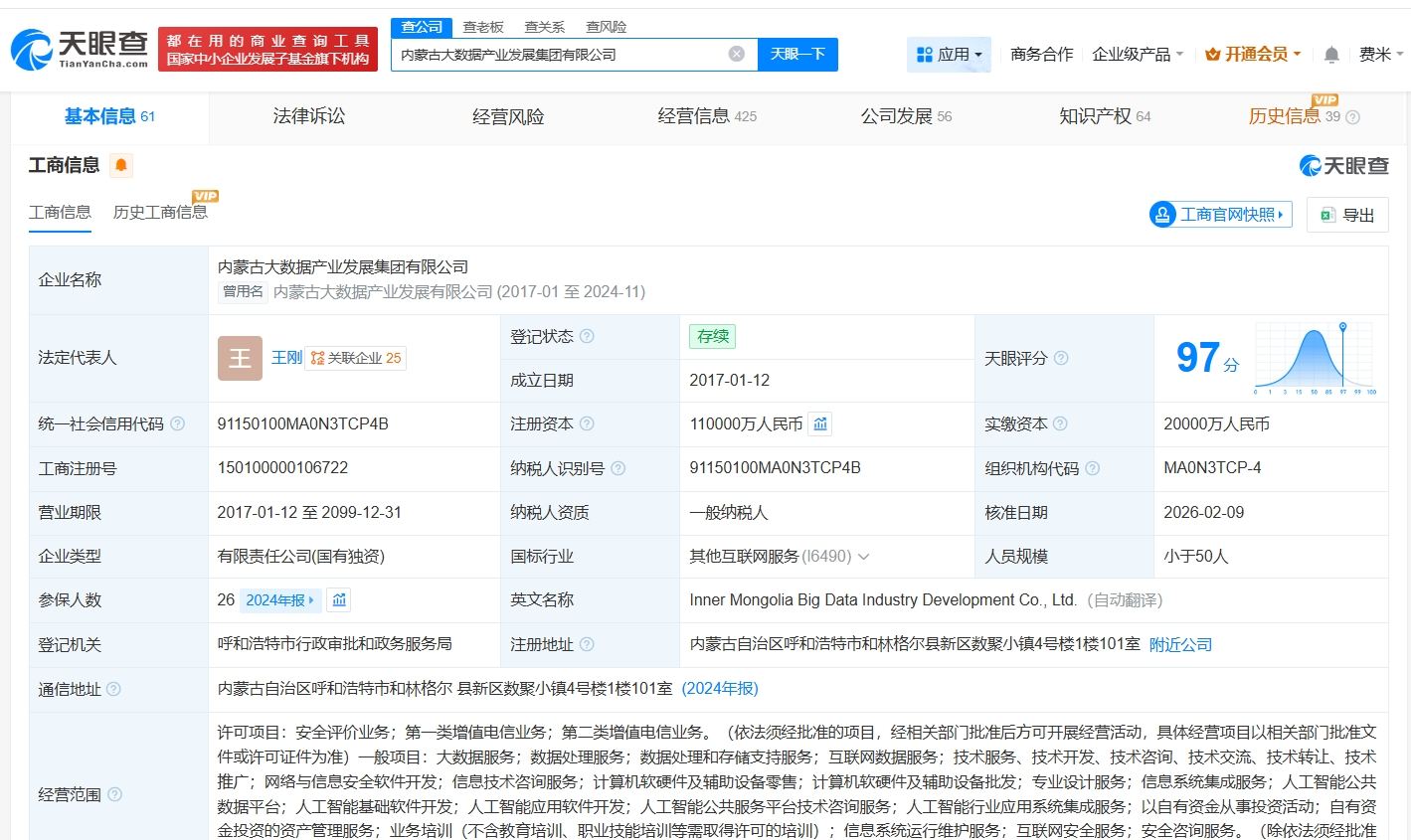Open the notification bell

[1331, 55]
